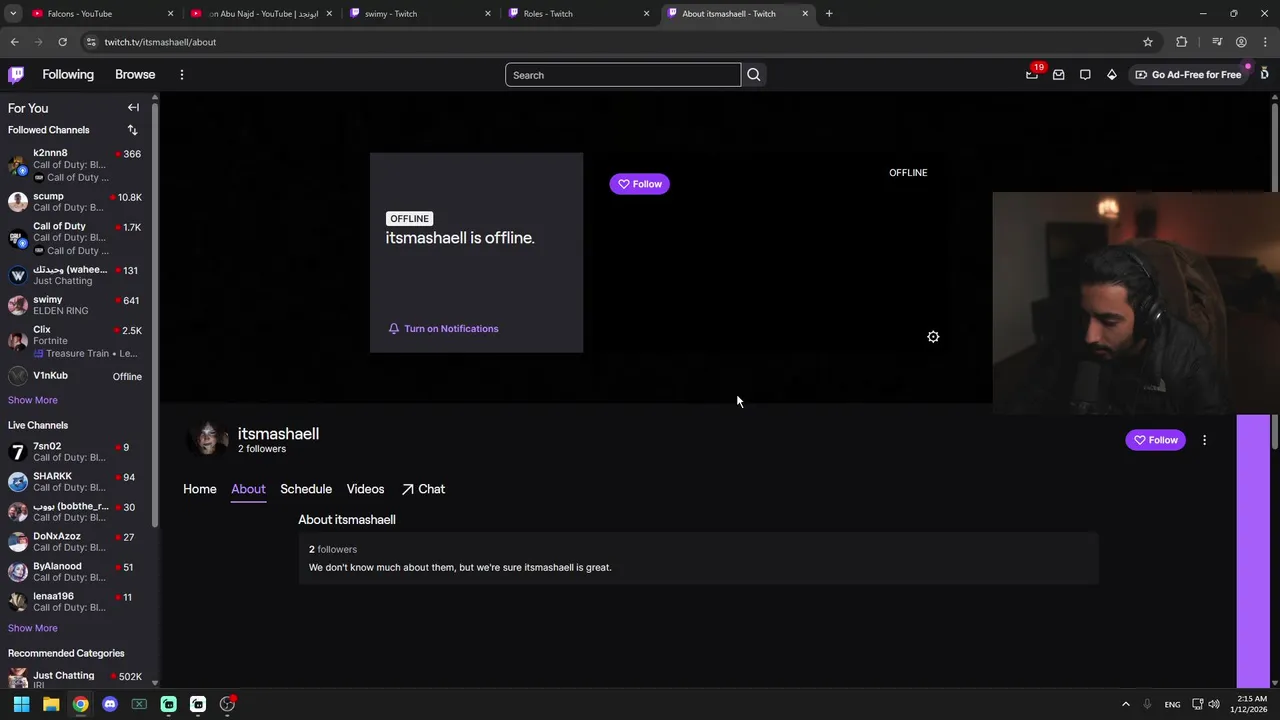Viewport: 1280px width, 720px height.
Task: Open Chrome media controls icon
Action: pyautogui.click(x=1217, y=42)
